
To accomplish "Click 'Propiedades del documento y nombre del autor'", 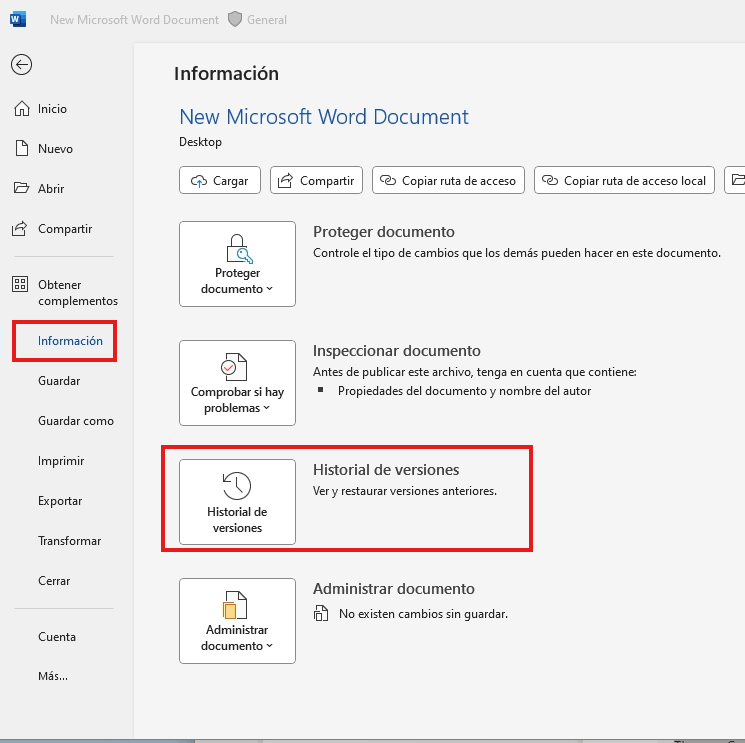I will [464, 391].
